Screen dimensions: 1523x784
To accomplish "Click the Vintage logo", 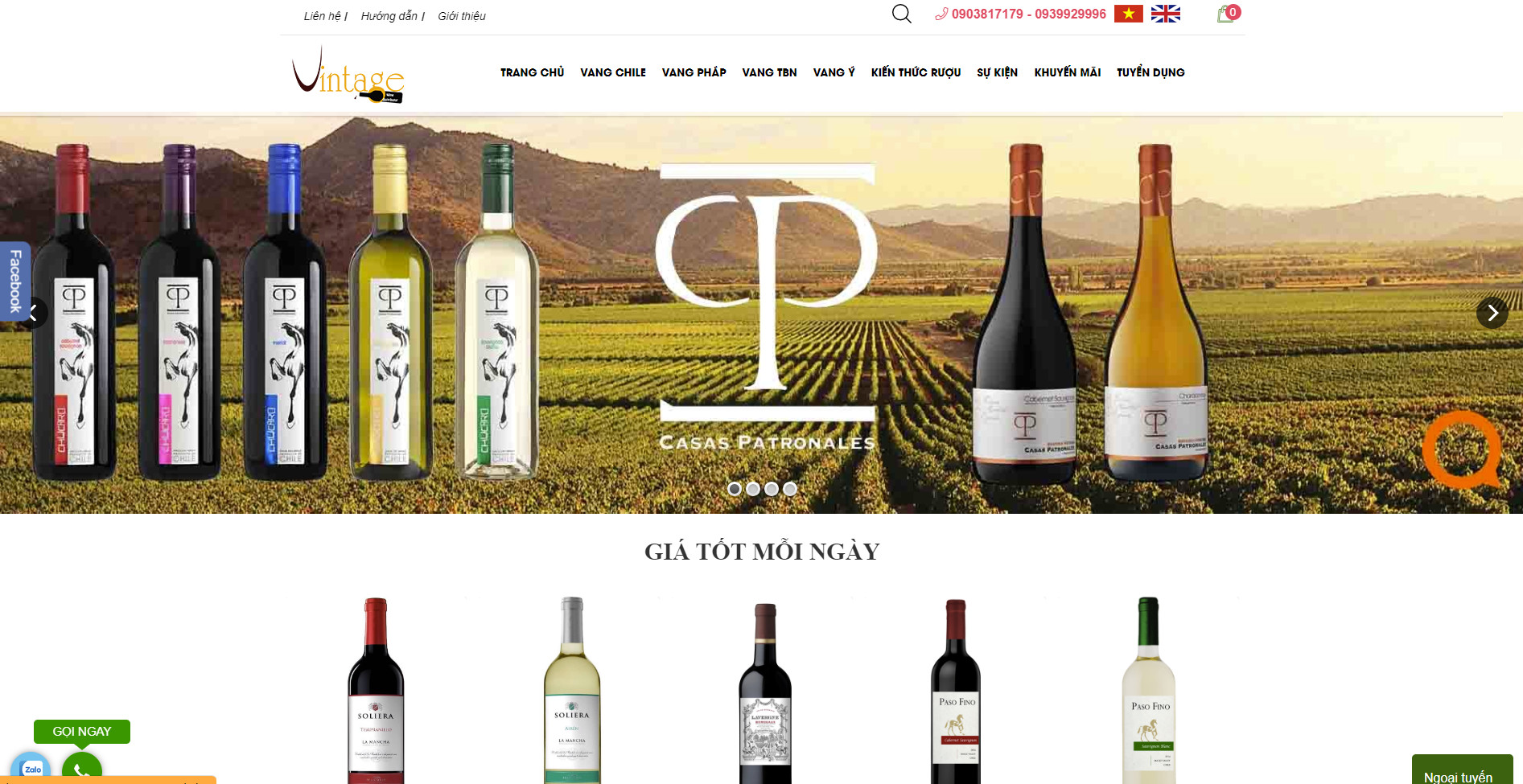I will pos(348,74).
